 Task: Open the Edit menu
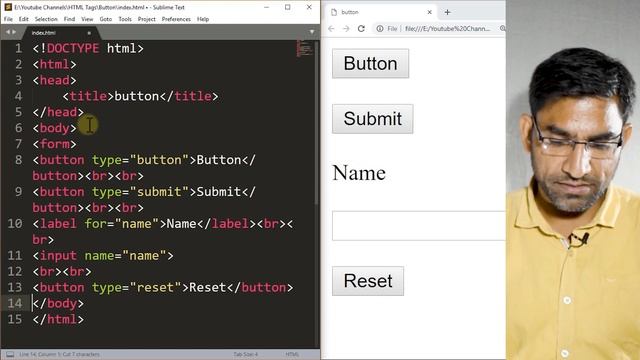coord(24,19)
